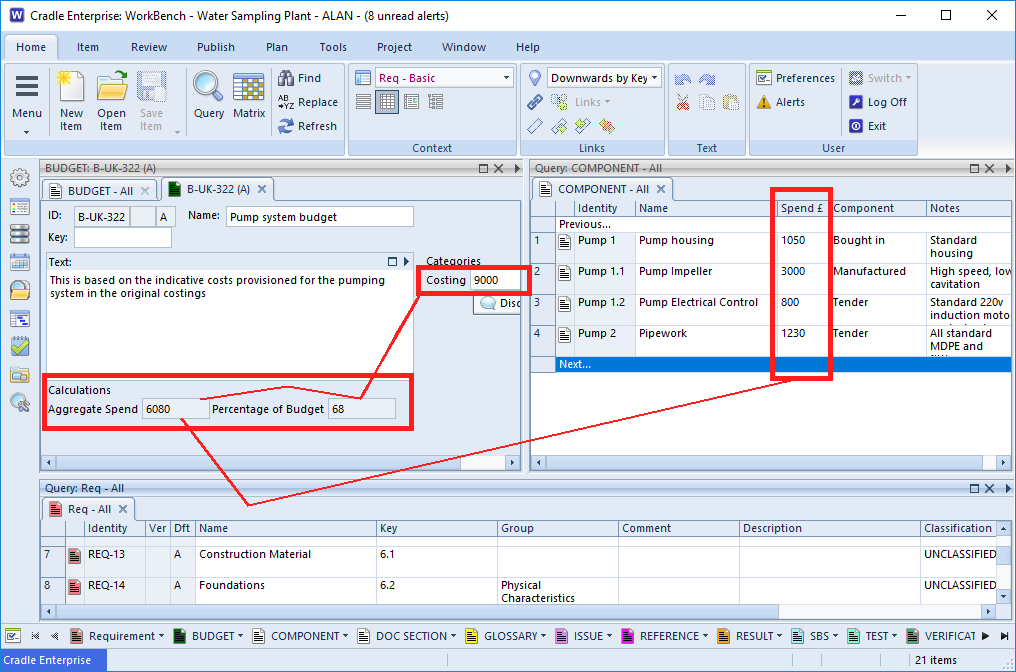Image resolution: width=1016 pixels, height=672 pixels.
Task: Expand the Menu dropdown button
Action: click(27, 130)
